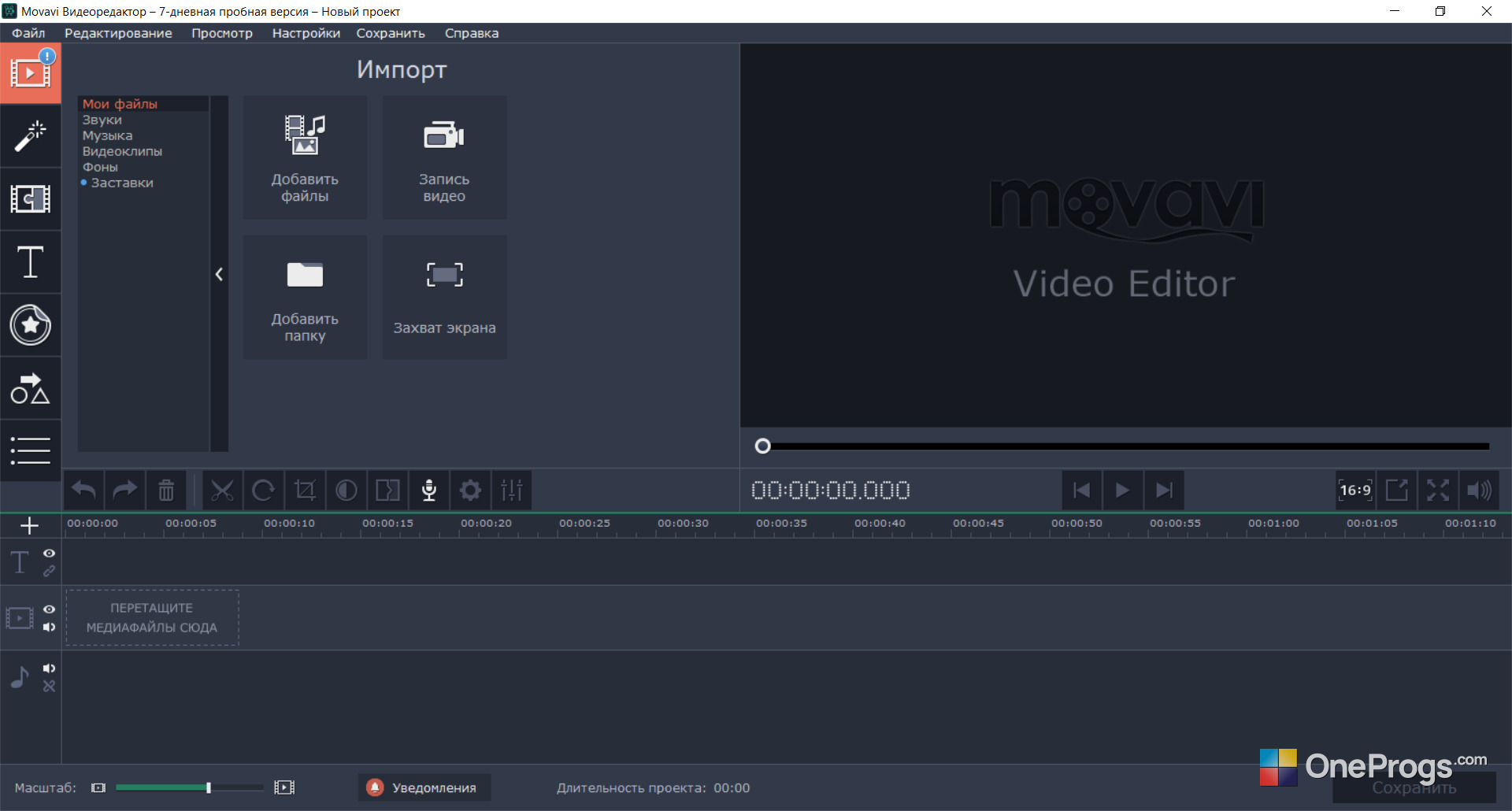Mute the music audio track
Screen dimensions: 1512x811
click(49, 668)
